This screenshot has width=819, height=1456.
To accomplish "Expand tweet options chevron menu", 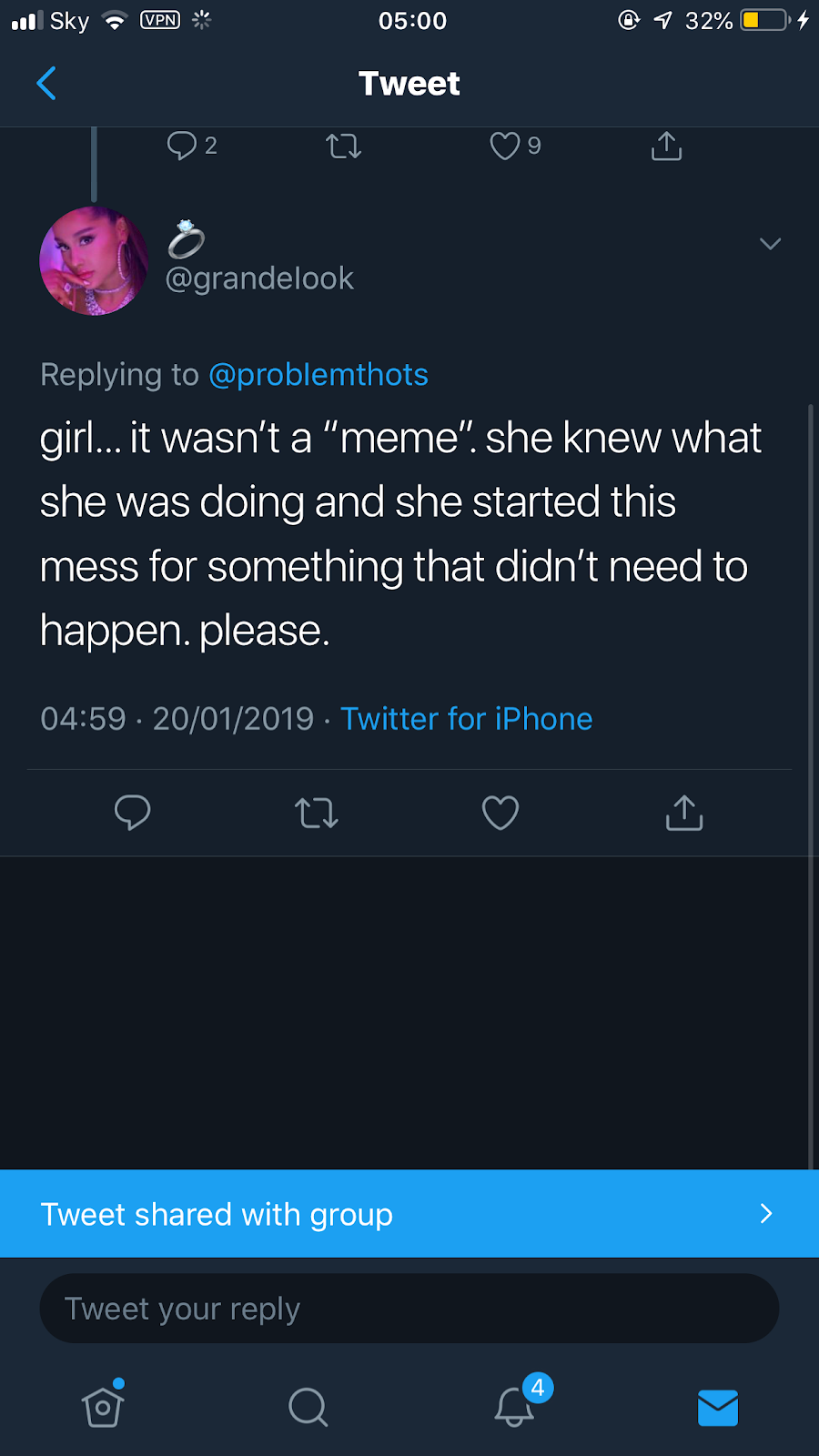I will pyautogui.click(x=770, y=244).
